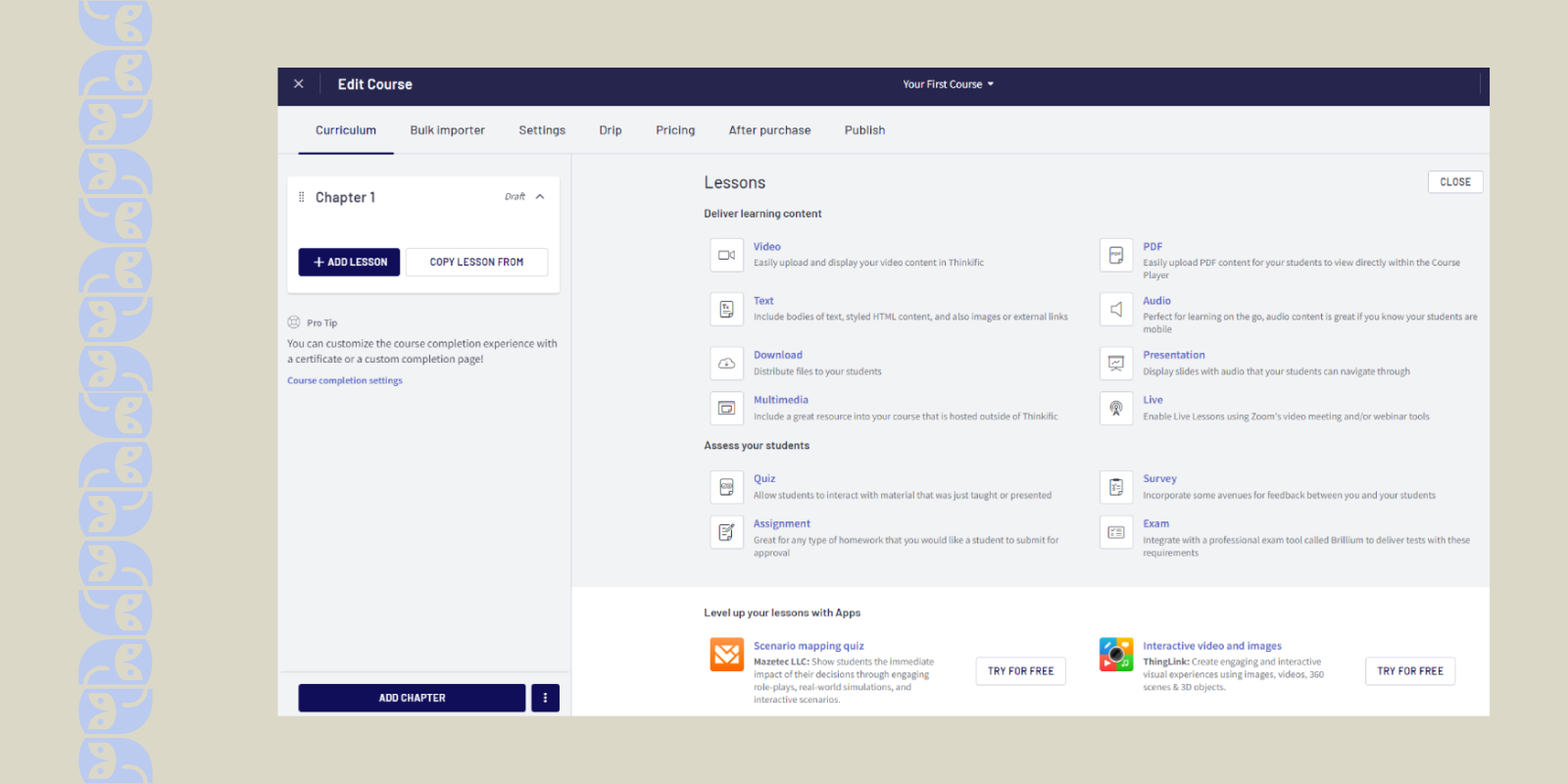The width and height of the screenshot is (1568, 784).
Task: Click the Pro Tip lifebuoy icon
Action: 294,322
